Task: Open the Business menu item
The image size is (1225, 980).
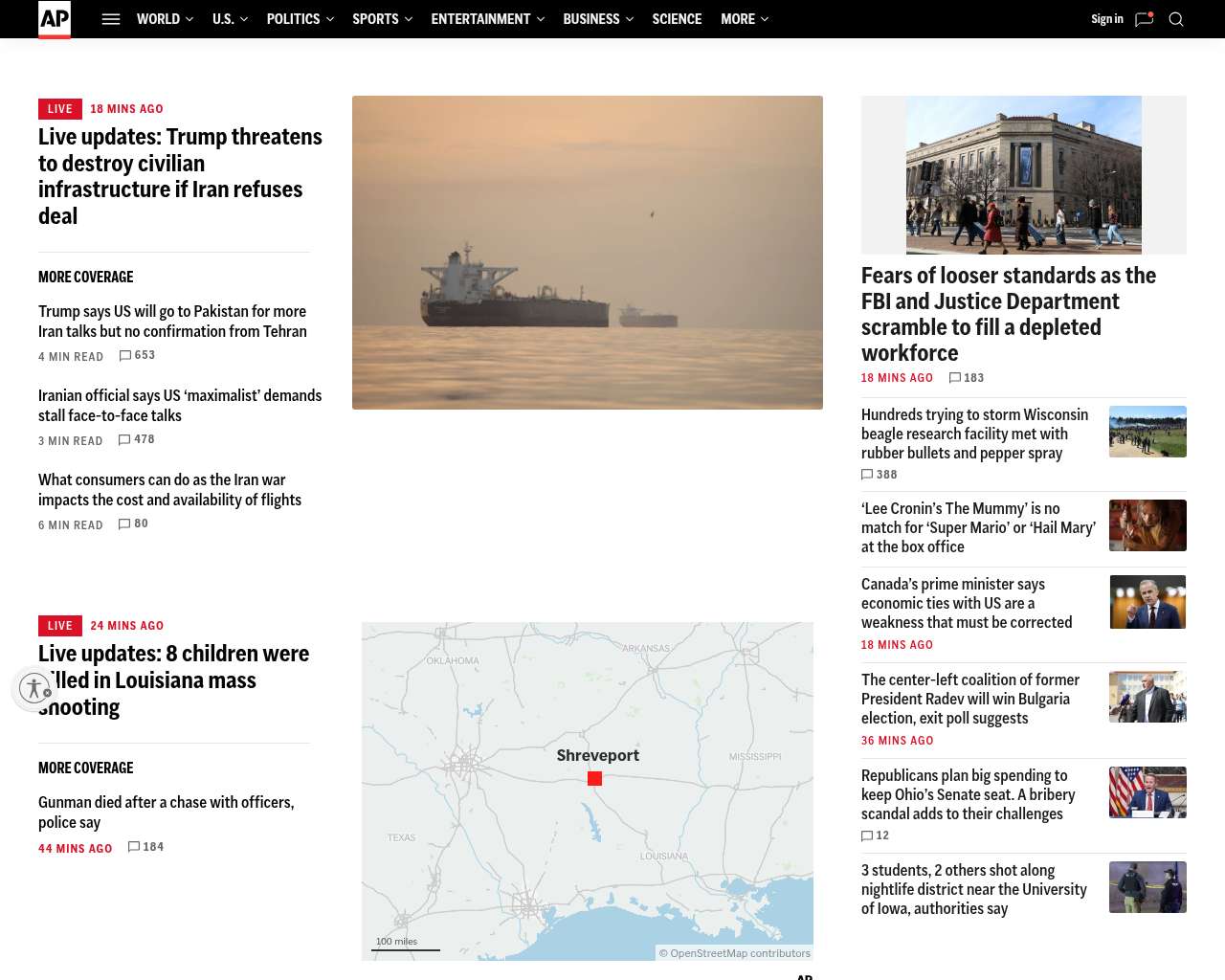Action: [591, 19]
